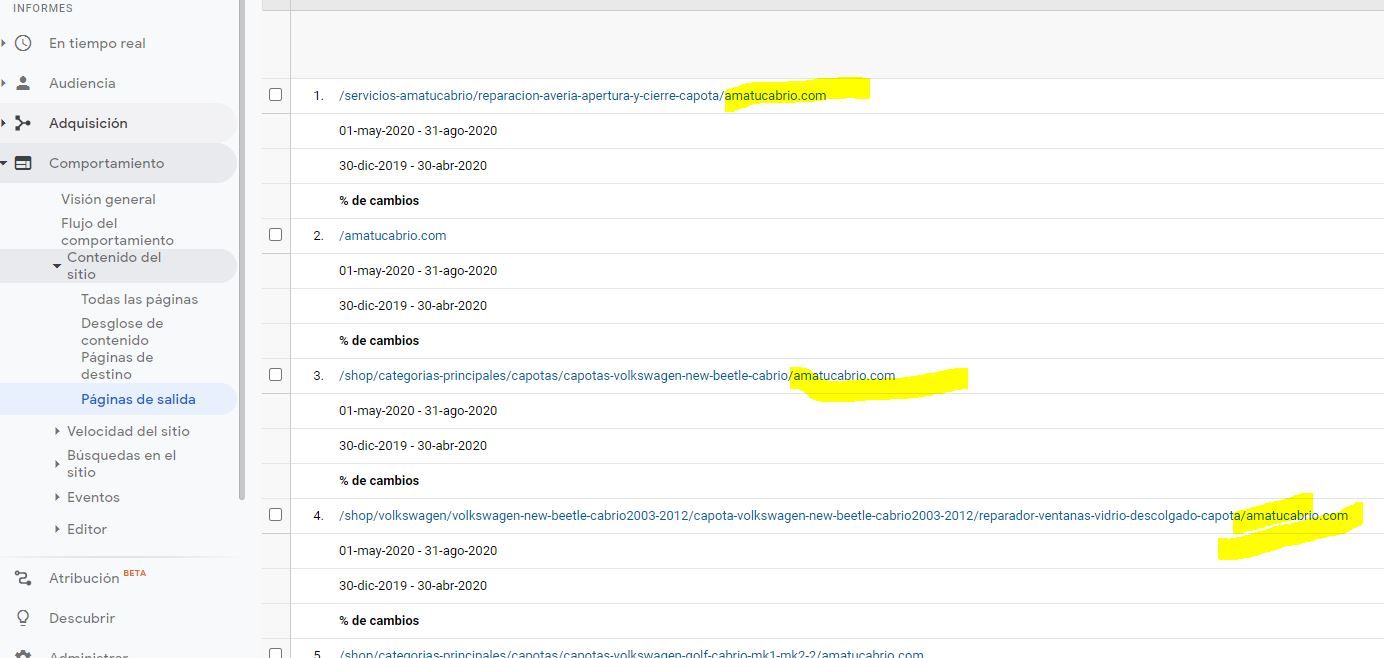Click 30-dic-2019 - 30-abr-2020 under row 3

[x=413, y=446]
